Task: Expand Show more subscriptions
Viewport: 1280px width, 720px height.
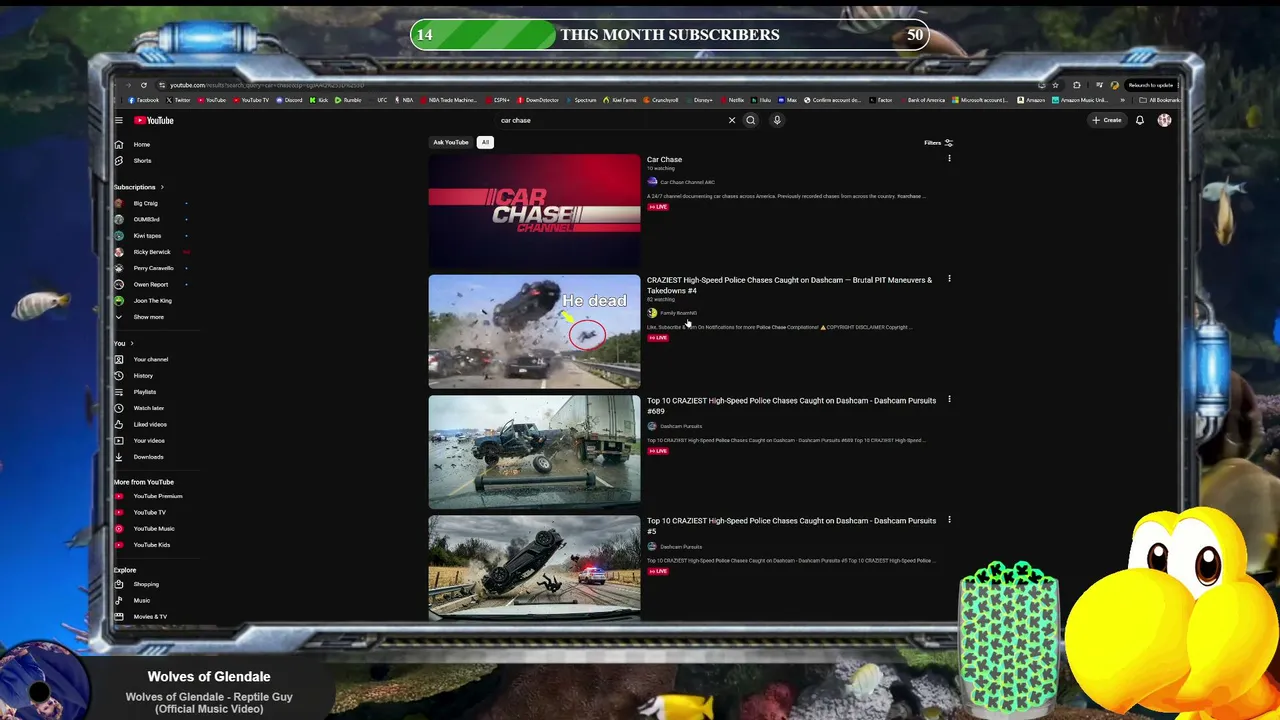Action: point(140,317)
